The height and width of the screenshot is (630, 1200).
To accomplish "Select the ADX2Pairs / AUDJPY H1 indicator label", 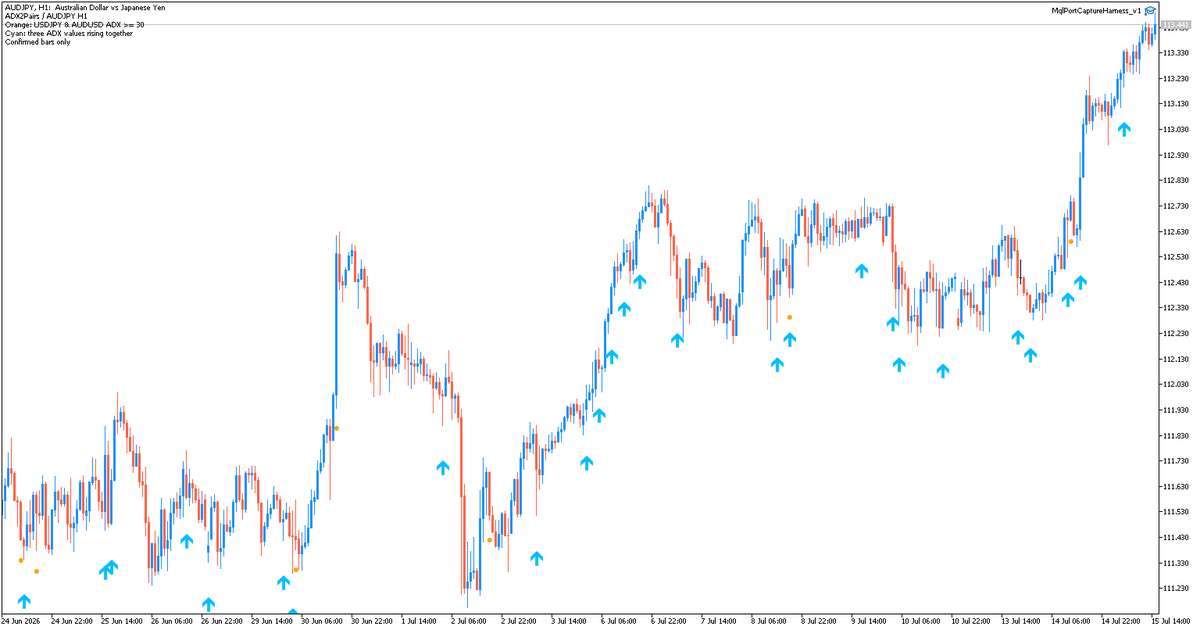I will (x=46, y=16).
